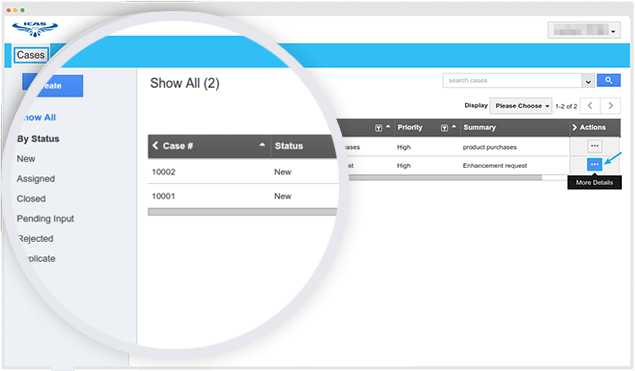Click the Enhancement request summary cell
This screenshot has height=371, width=635.
click(495, 166)
